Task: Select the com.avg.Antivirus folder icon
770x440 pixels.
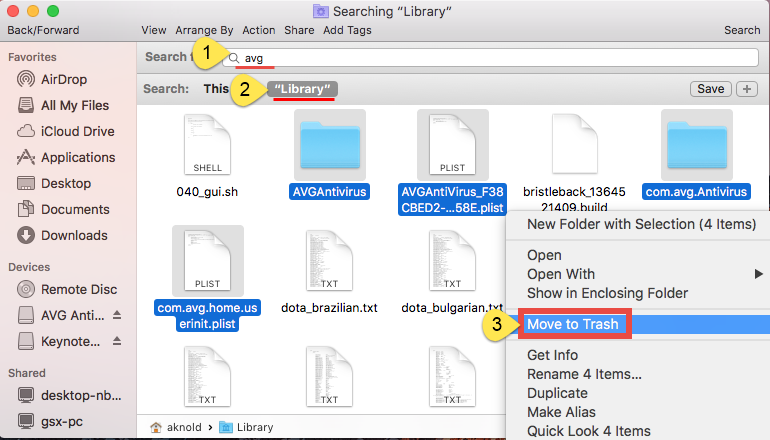Action: tap(696, 144)
